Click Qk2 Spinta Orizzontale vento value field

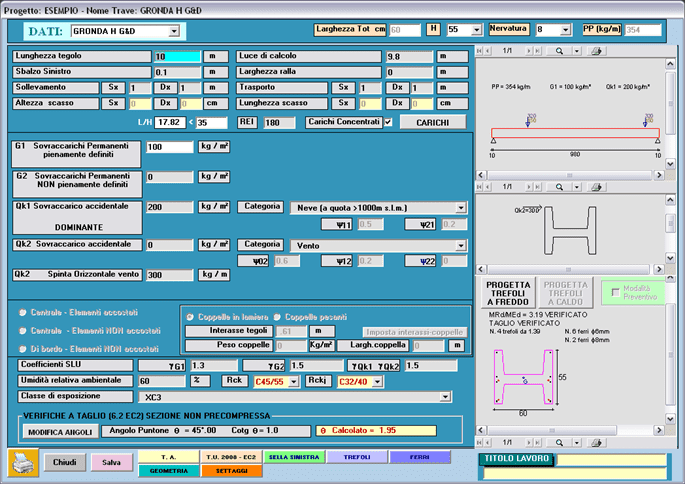pos(170,275)
